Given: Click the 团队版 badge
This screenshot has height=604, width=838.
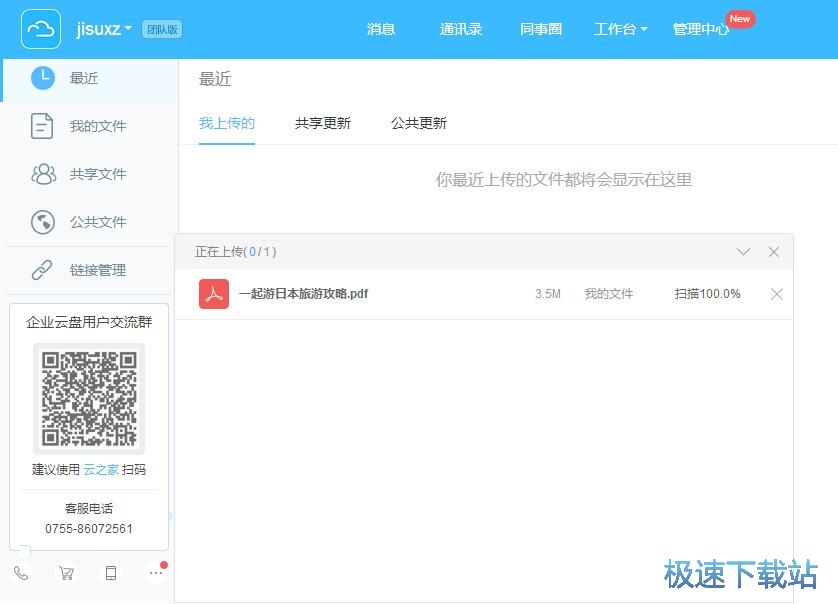Looking at the screenshot, I should pos(162,29).
